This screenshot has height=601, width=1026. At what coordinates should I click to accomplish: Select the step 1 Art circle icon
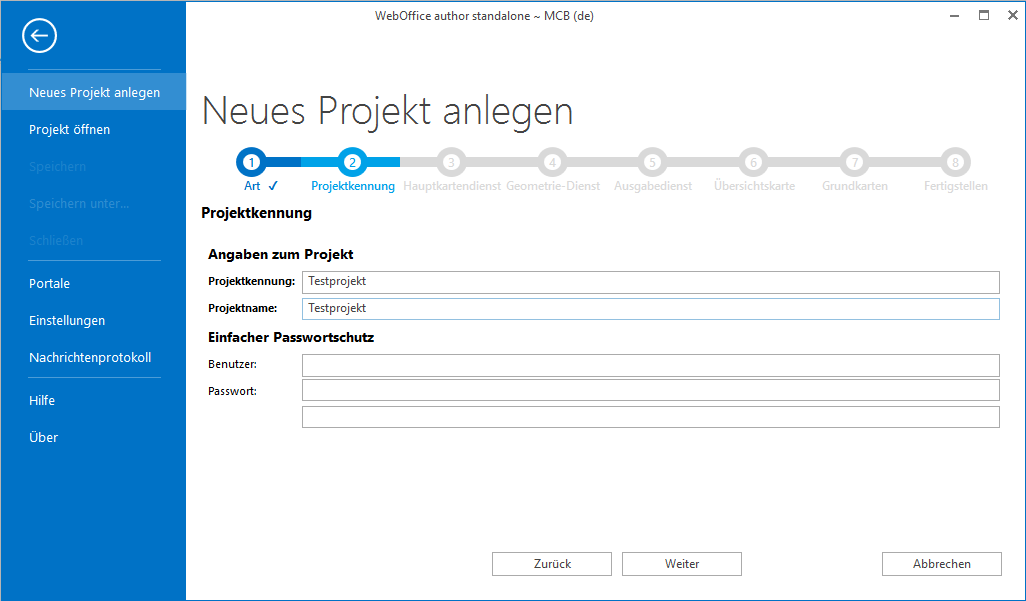(251, 162)
